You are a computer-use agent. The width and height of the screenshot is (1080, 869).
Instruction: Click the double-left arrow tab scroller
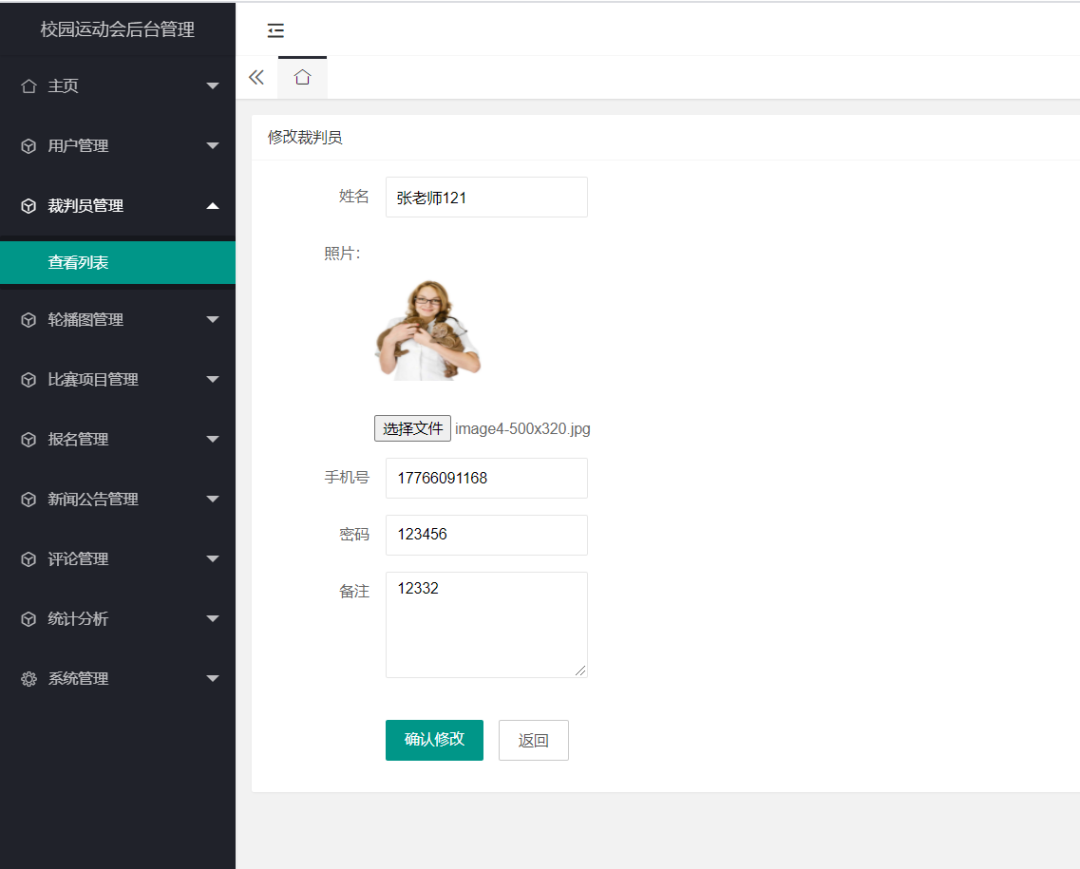256,77
